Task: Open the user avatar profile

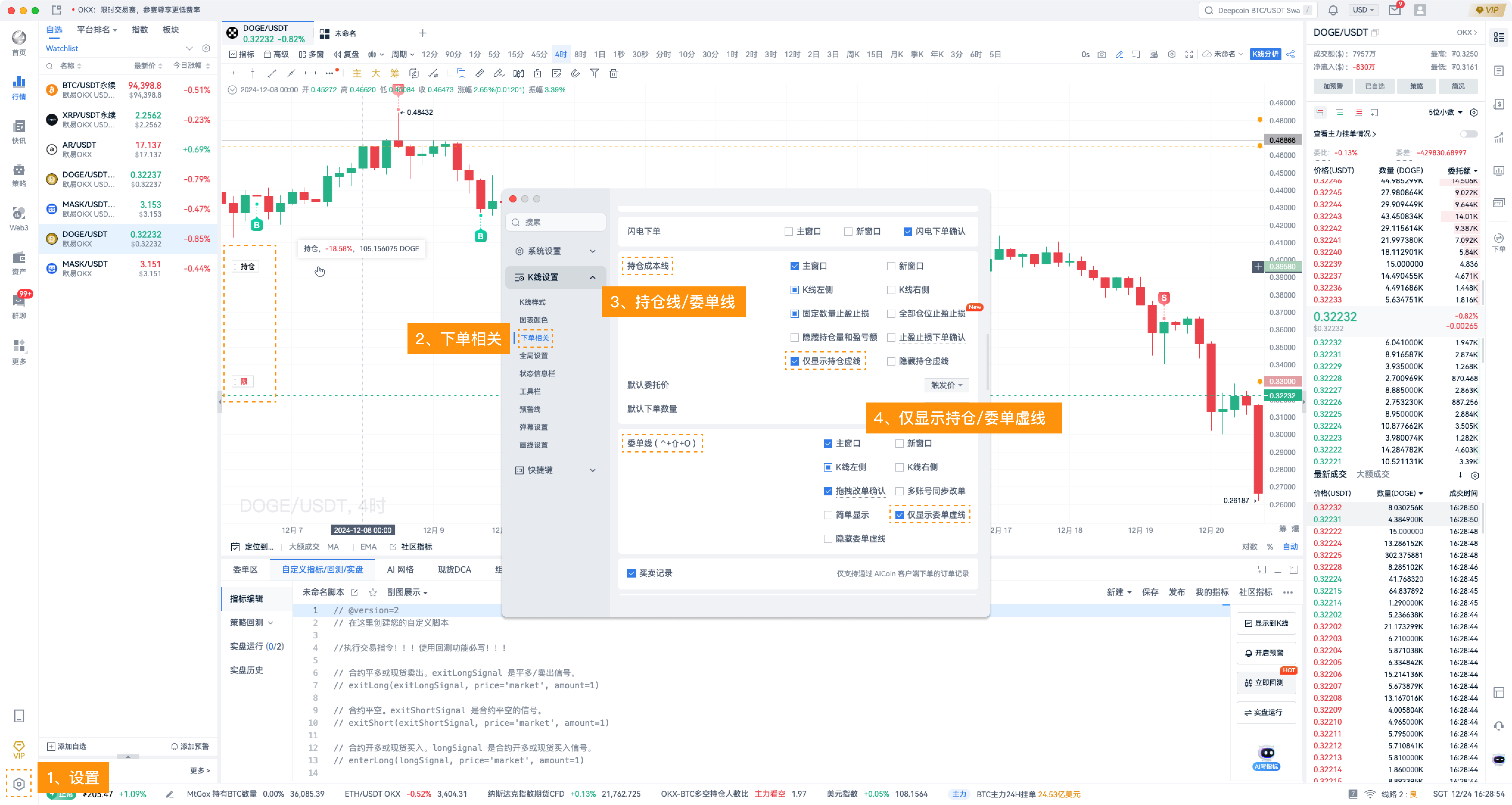Action: [1421, 10]
